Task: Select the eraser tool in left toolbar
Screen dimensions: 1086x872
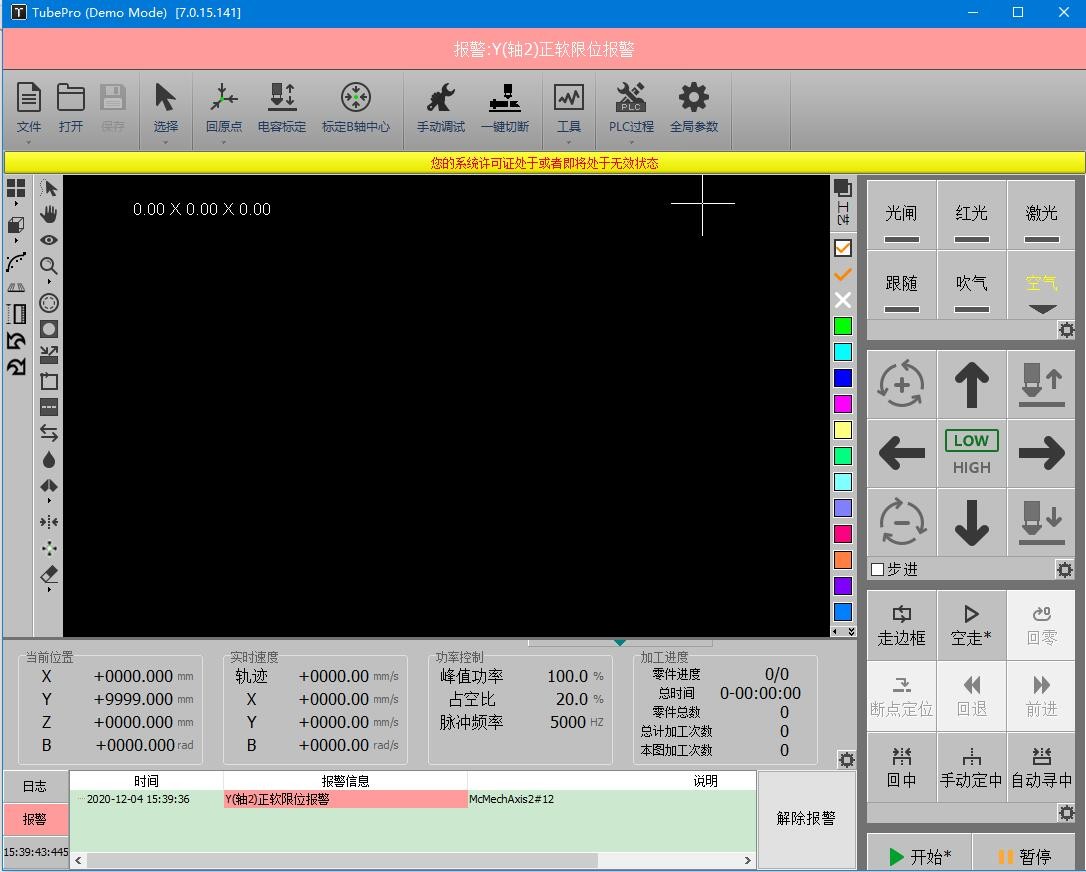Action: (48, 575)
